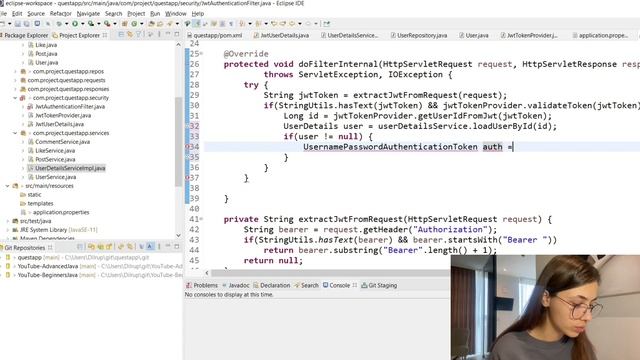Maximize the Package Explorer view
This screenshot has width=640, height=360.
(177, 35)
